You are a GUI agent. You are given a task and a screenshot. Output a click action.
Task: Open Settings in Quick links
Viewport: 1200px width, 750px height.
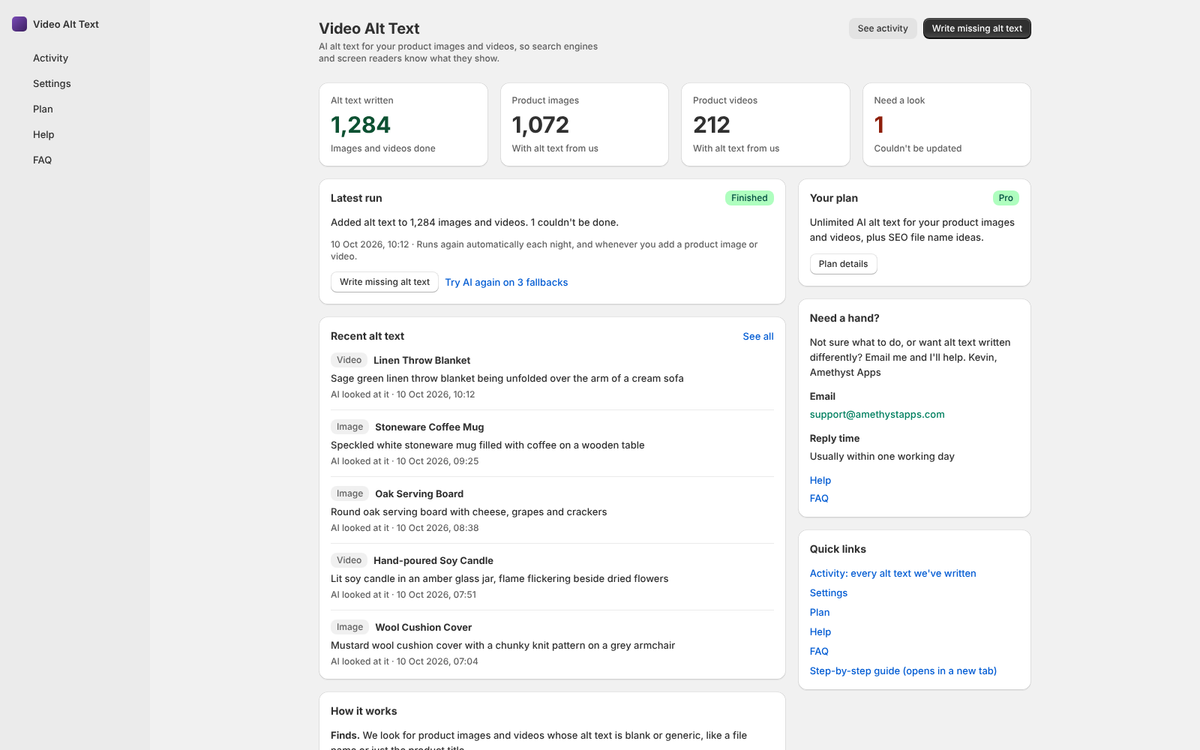828,593
